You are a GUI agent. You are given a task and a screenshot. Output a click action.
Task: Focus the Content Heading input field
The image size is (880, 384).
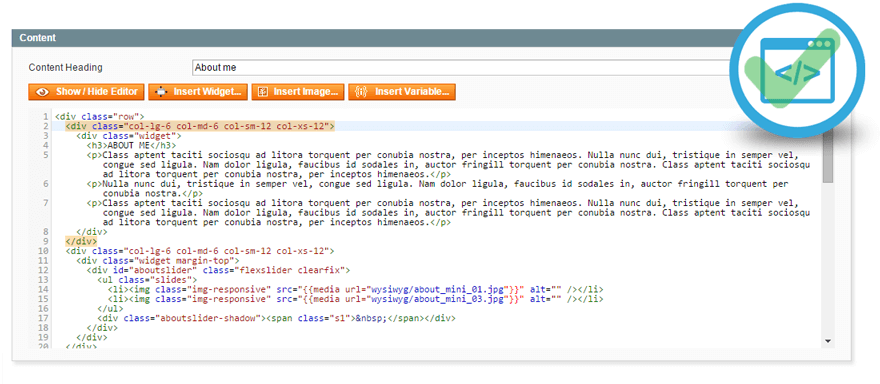point(466,67)
